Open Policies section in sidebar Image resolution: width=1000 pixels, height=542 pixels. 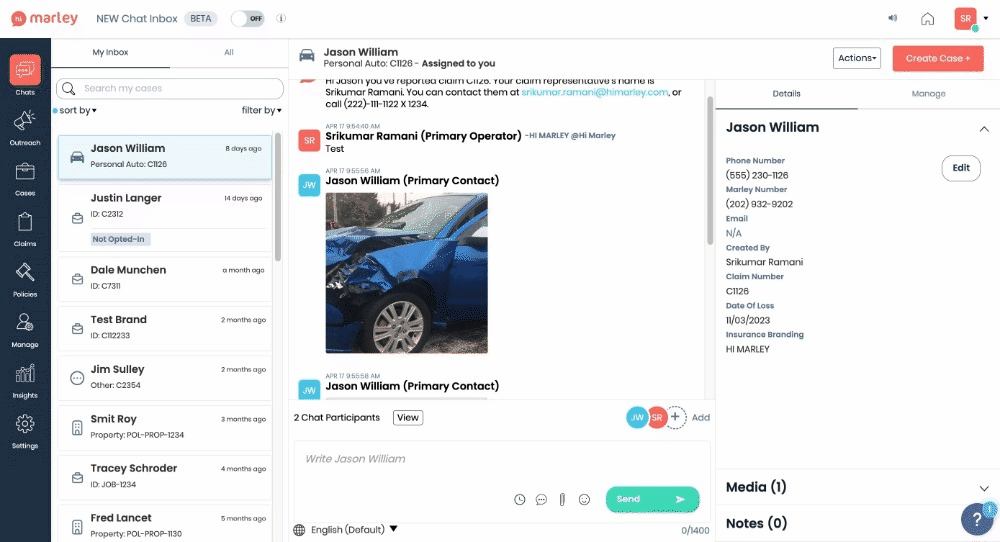pos(25,278)
